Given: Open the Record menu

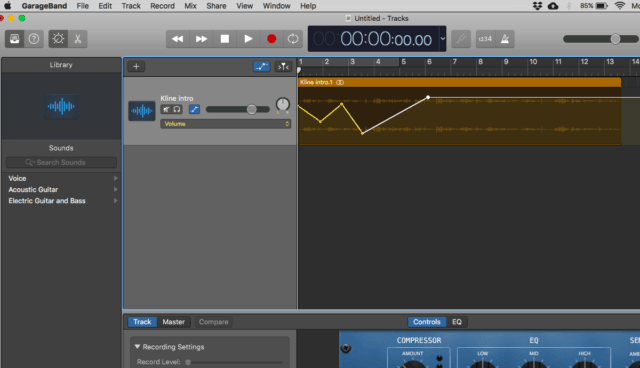Looking at the screenshot, I should coord(162,6).
